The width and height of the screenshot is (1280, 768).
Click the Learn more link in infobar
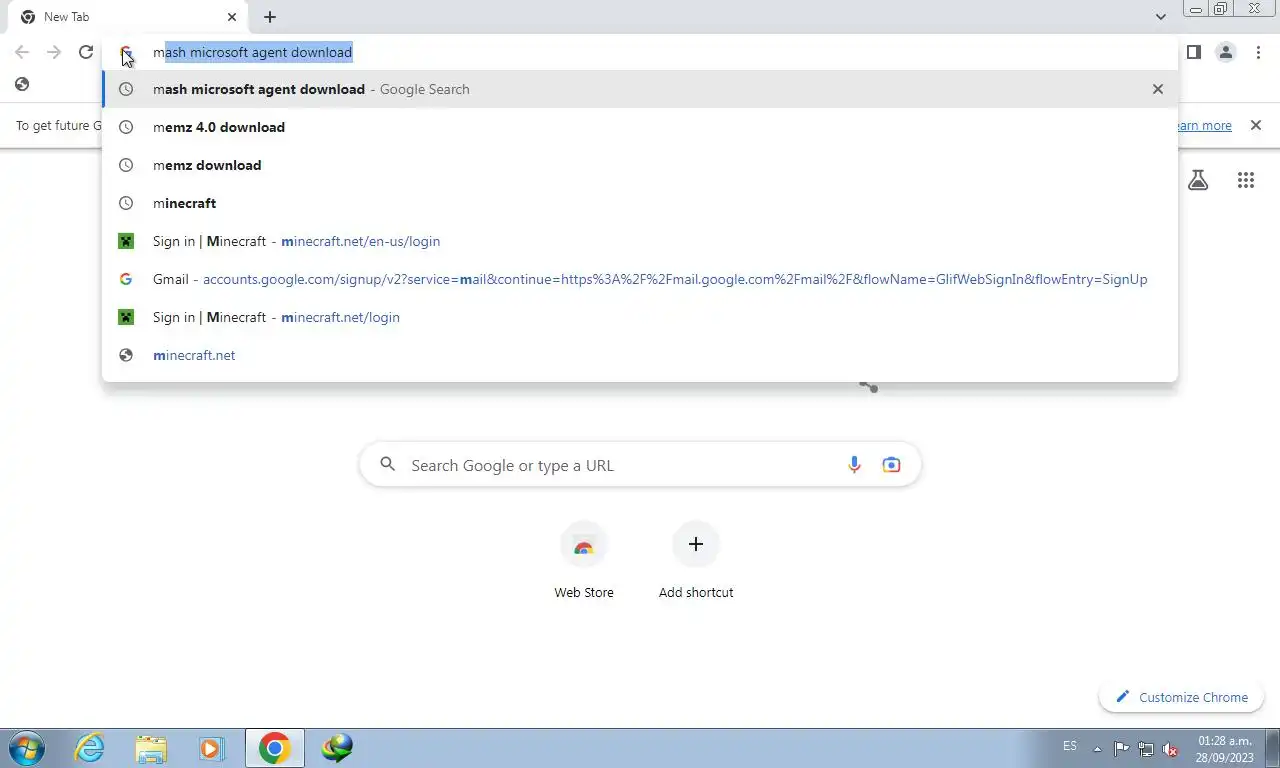1201,125
